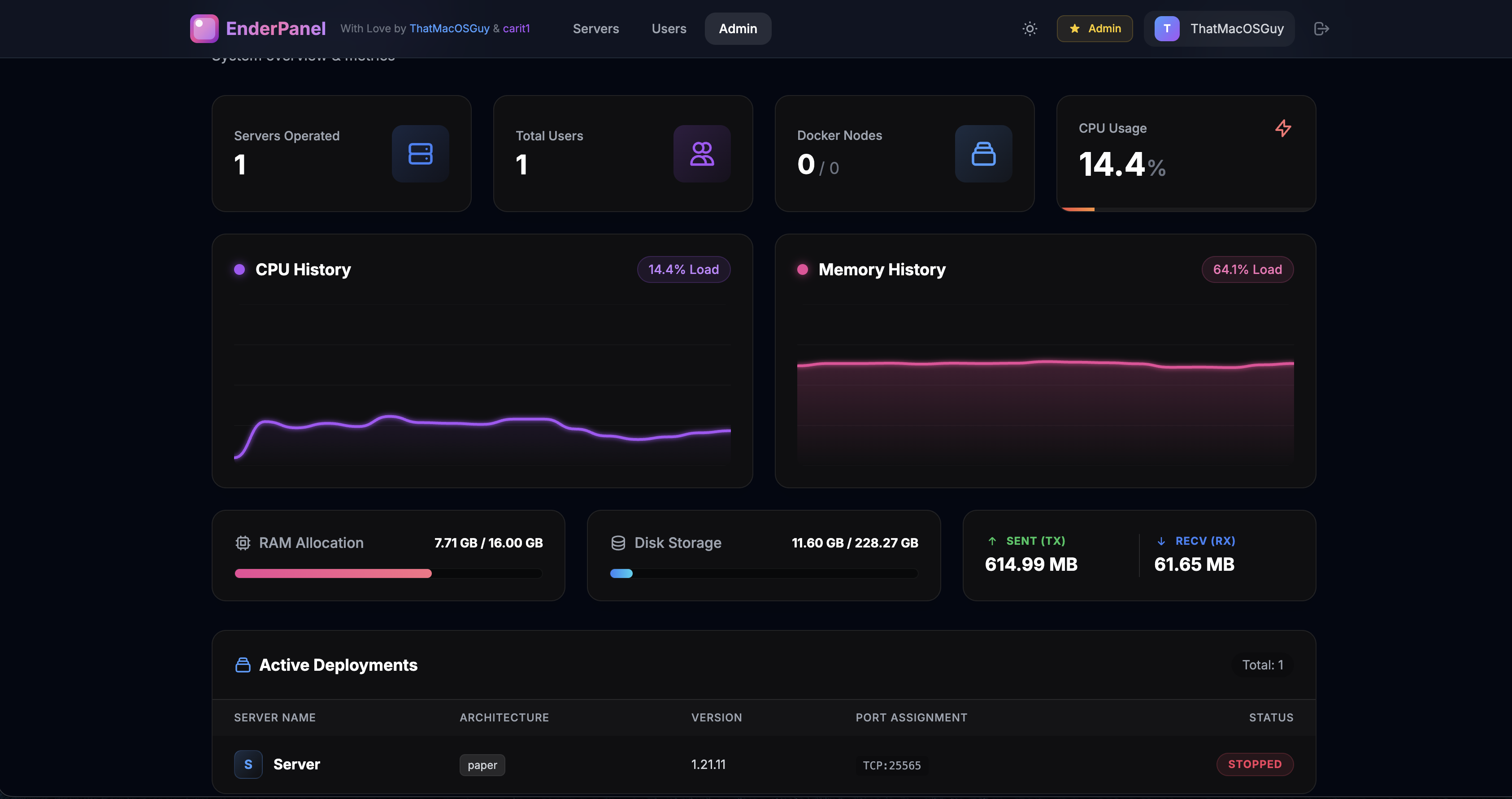Click the ThatMacOSGuy credit link
Image resolution: width=1512 pixels, height=799 pixels.
[450, 28]
